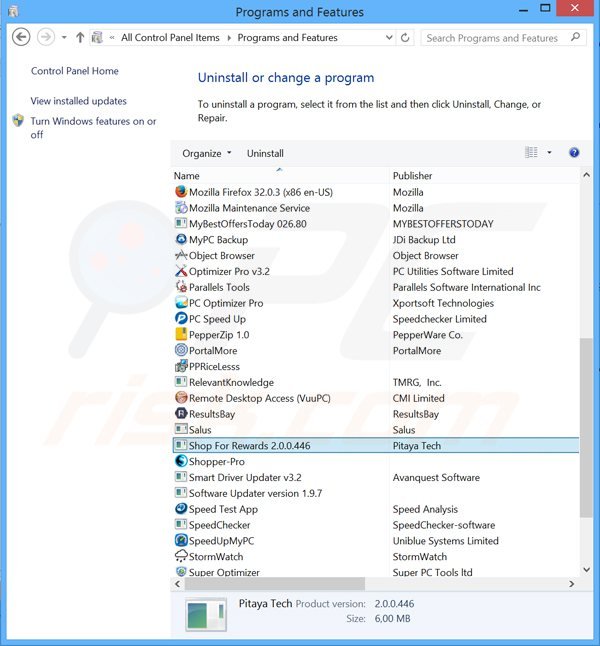Click All Control Panel Items breadcrumb

pos(170,37)
